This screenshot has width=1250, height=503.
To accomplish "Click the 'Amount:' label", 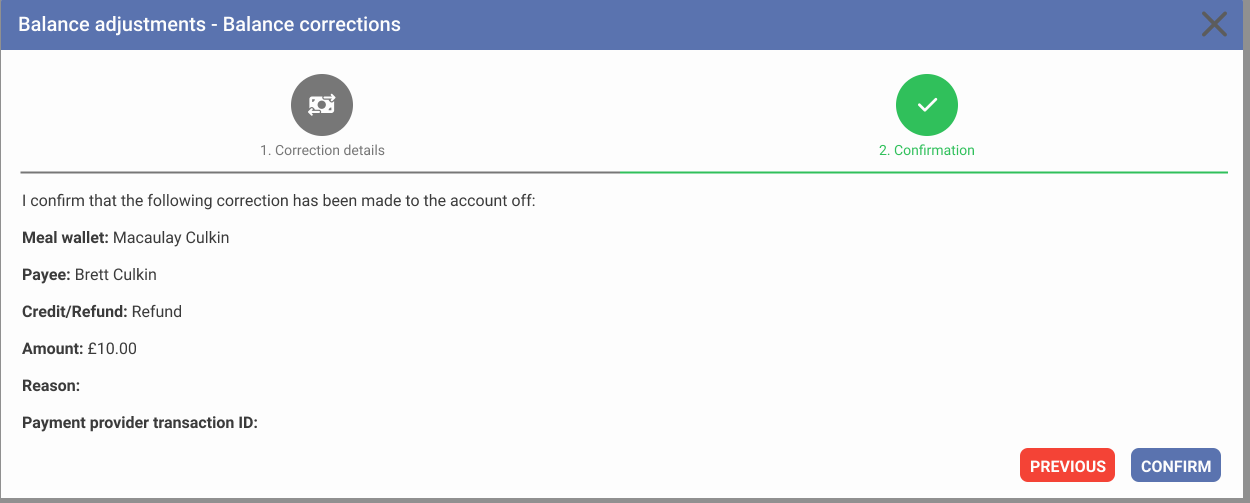I will [x=52, y=349].
